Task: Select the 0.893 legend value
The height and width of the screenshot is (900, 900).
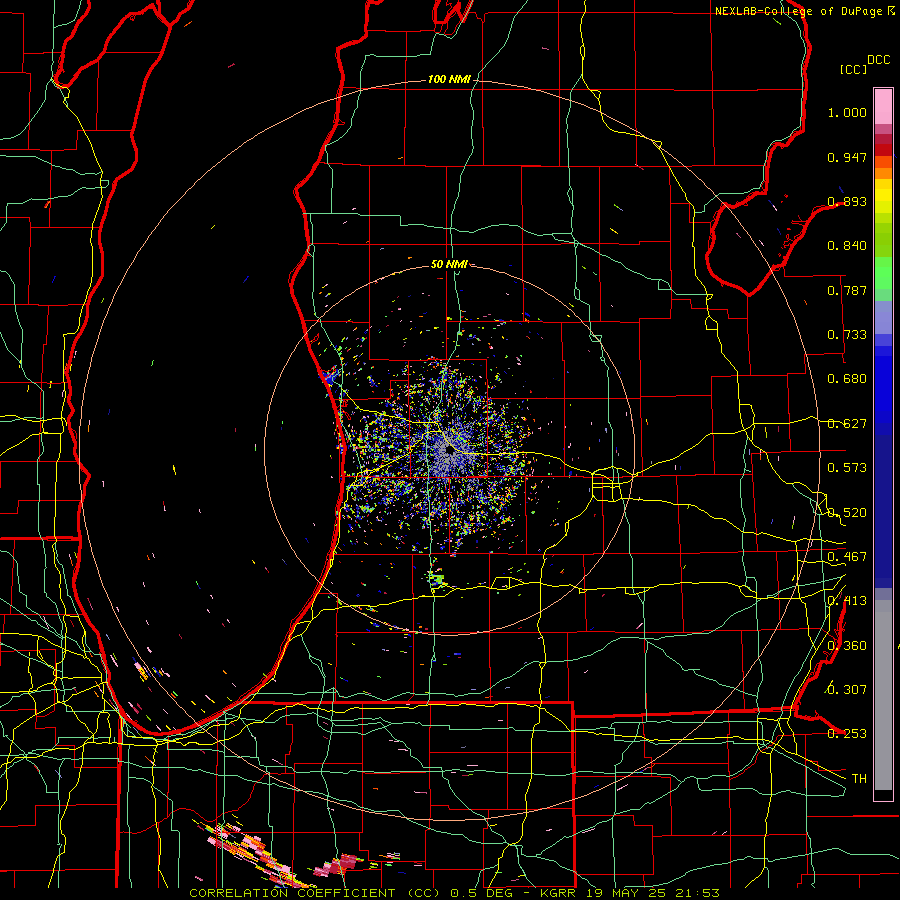Action: tap(847, 201)
